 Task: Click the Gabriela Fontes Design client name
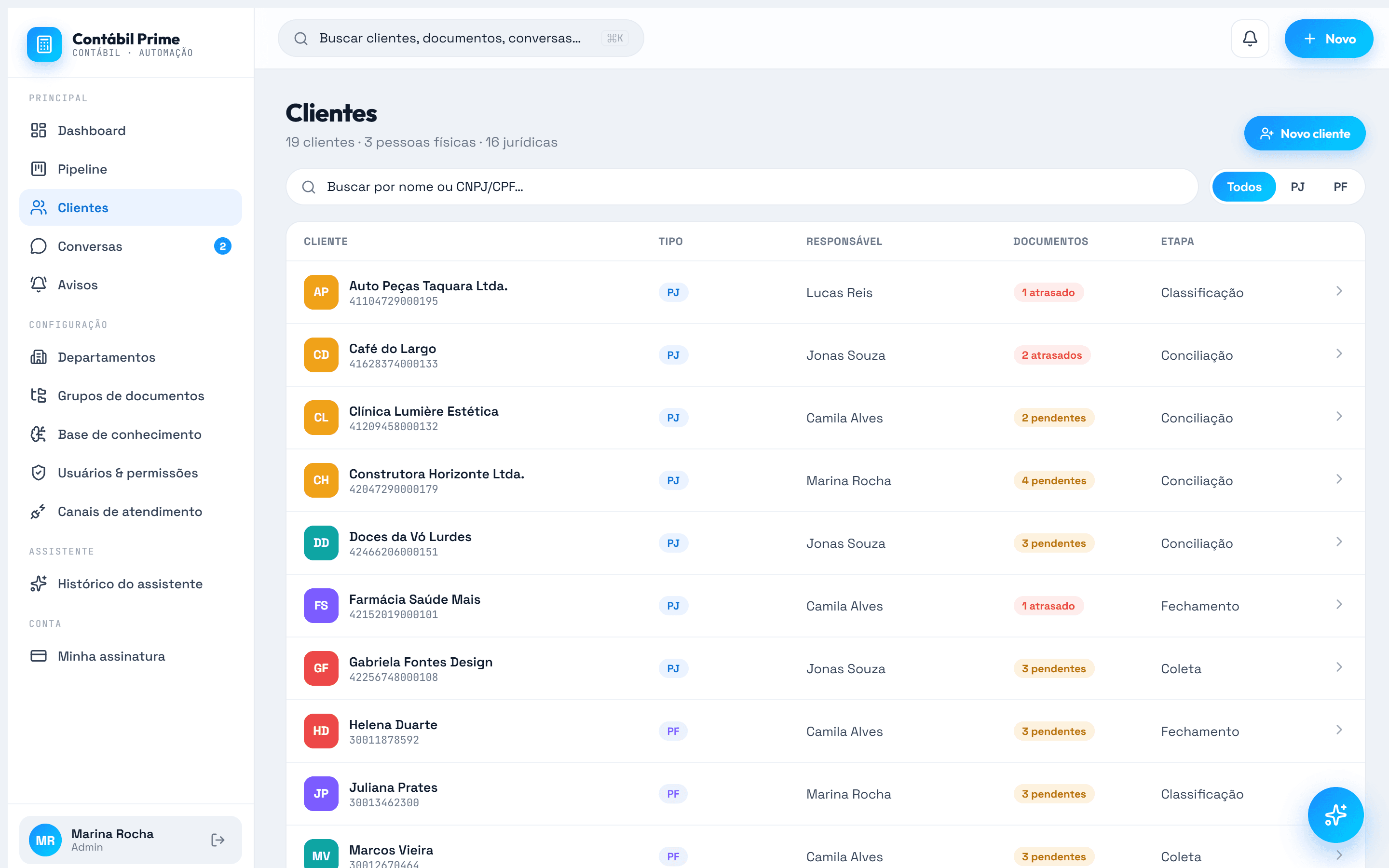[421, 662]
